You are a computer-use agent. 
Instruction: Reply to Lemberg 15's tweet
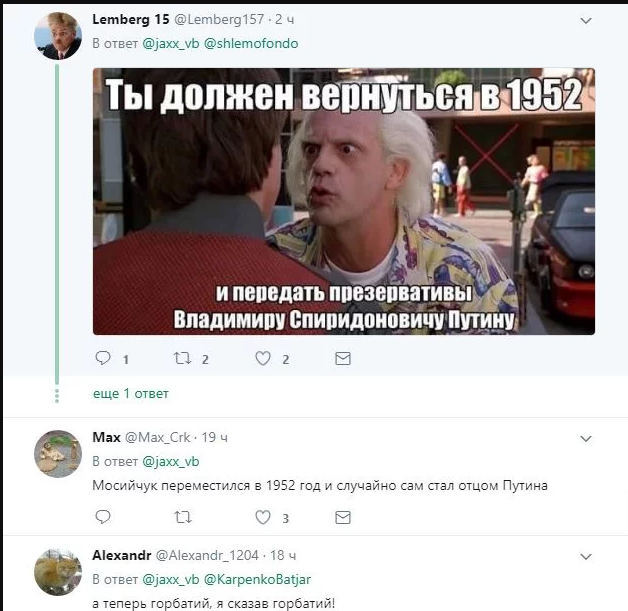coord(103,358)
